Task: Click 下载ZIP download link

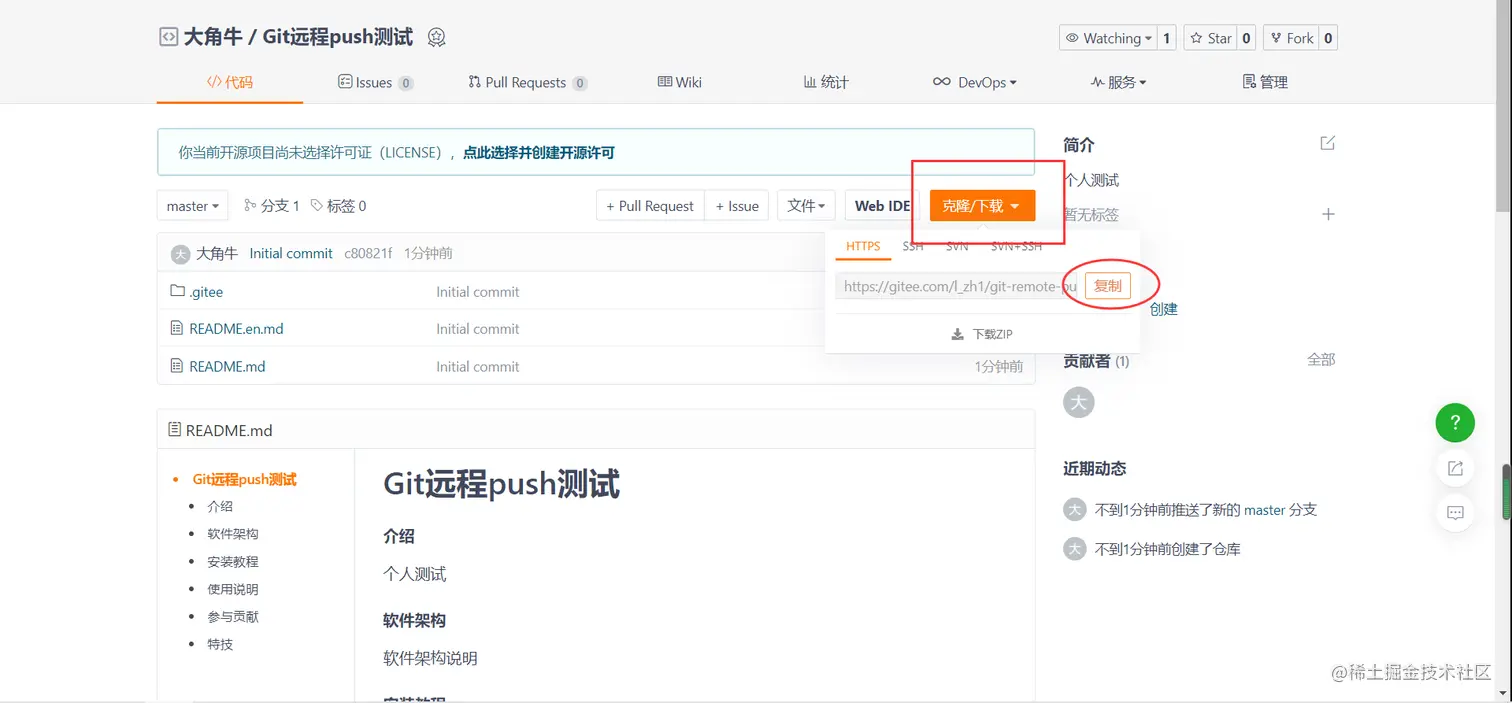Action: [982, 334]
